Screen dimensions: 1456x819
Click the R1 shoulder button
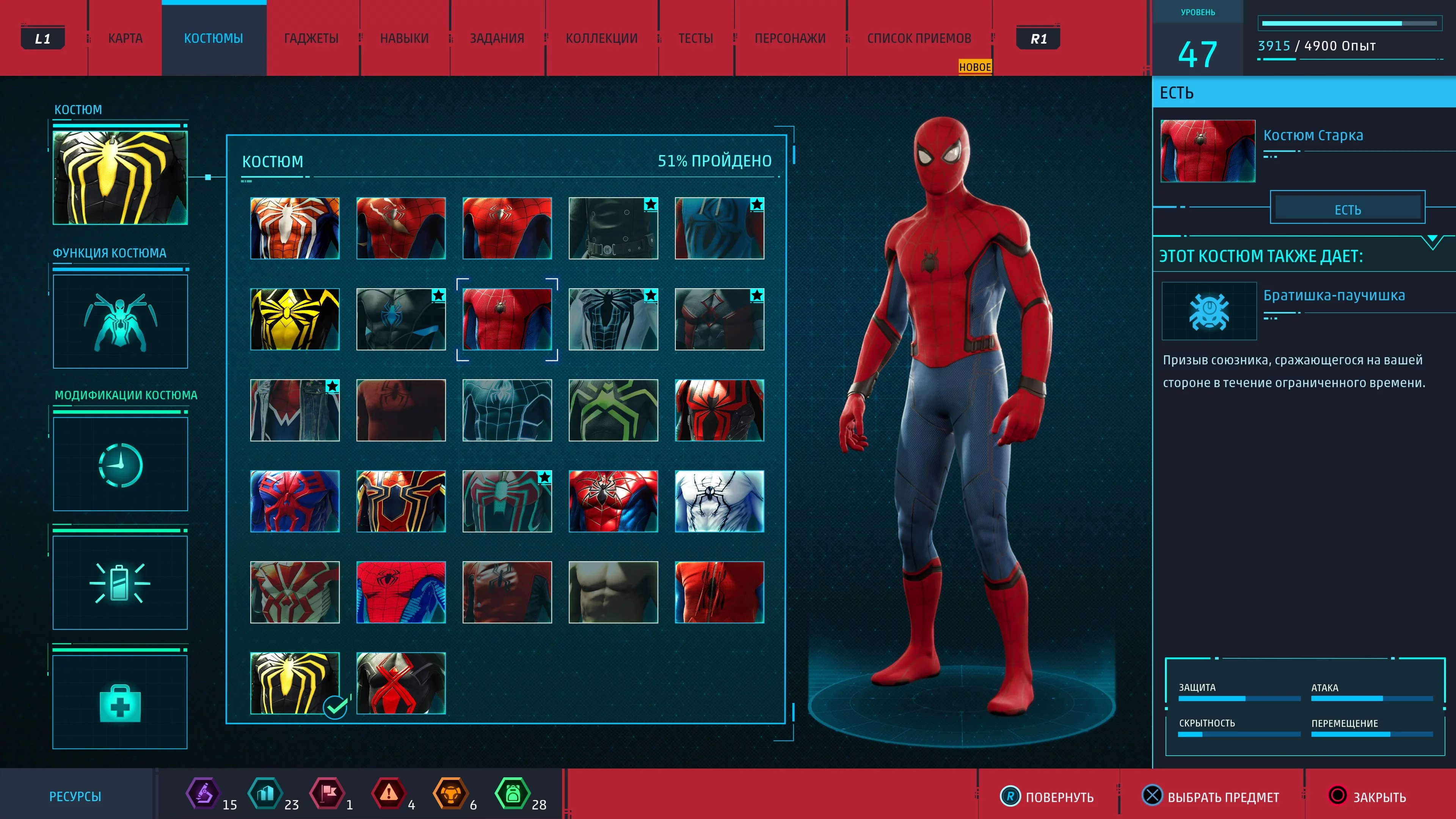point(1038,38)
